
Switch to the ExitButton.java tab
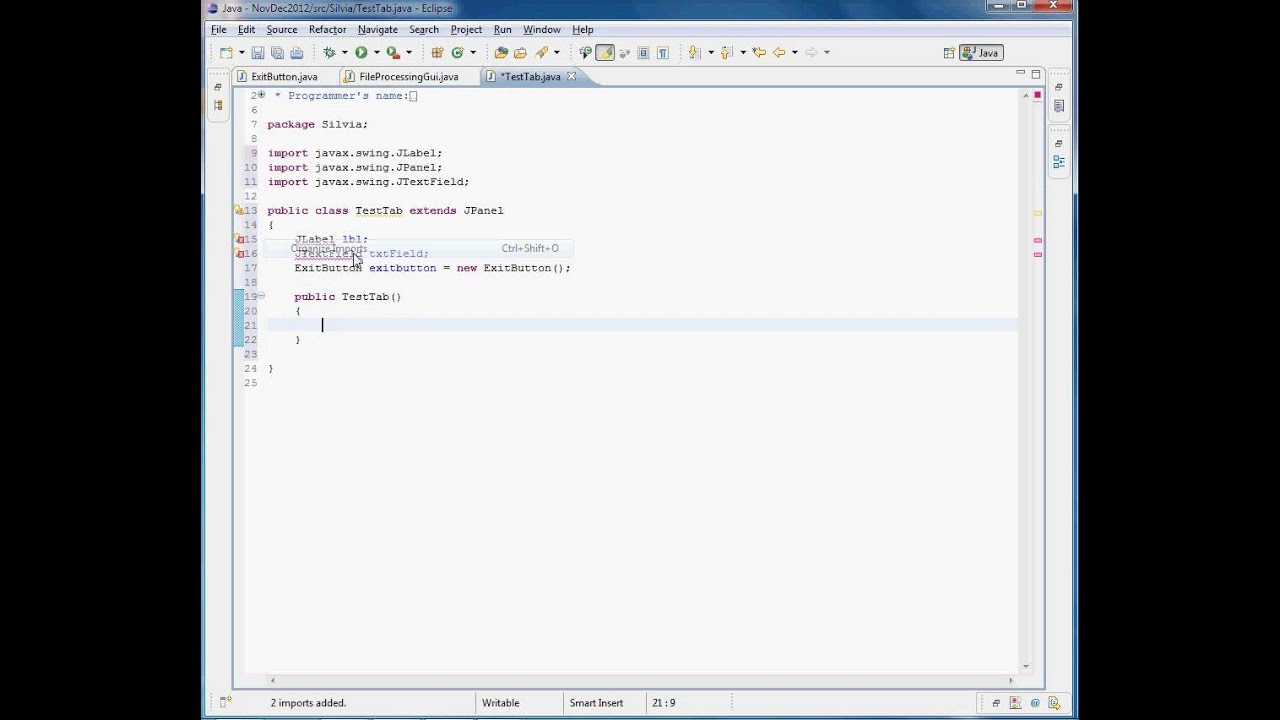tap(284, 77)
